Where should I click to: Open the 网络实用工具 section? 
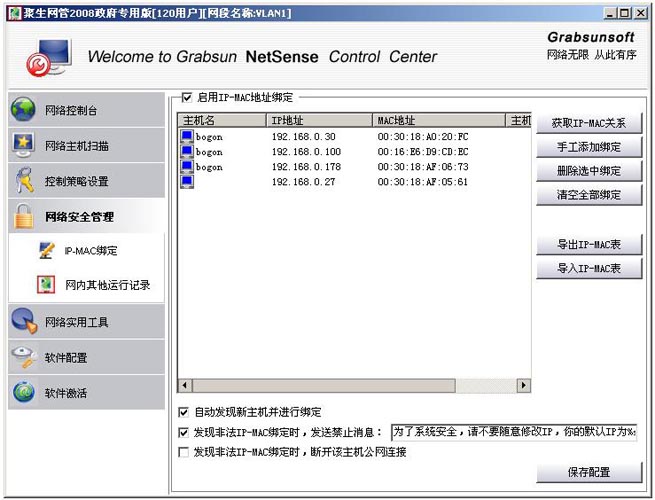86,322
